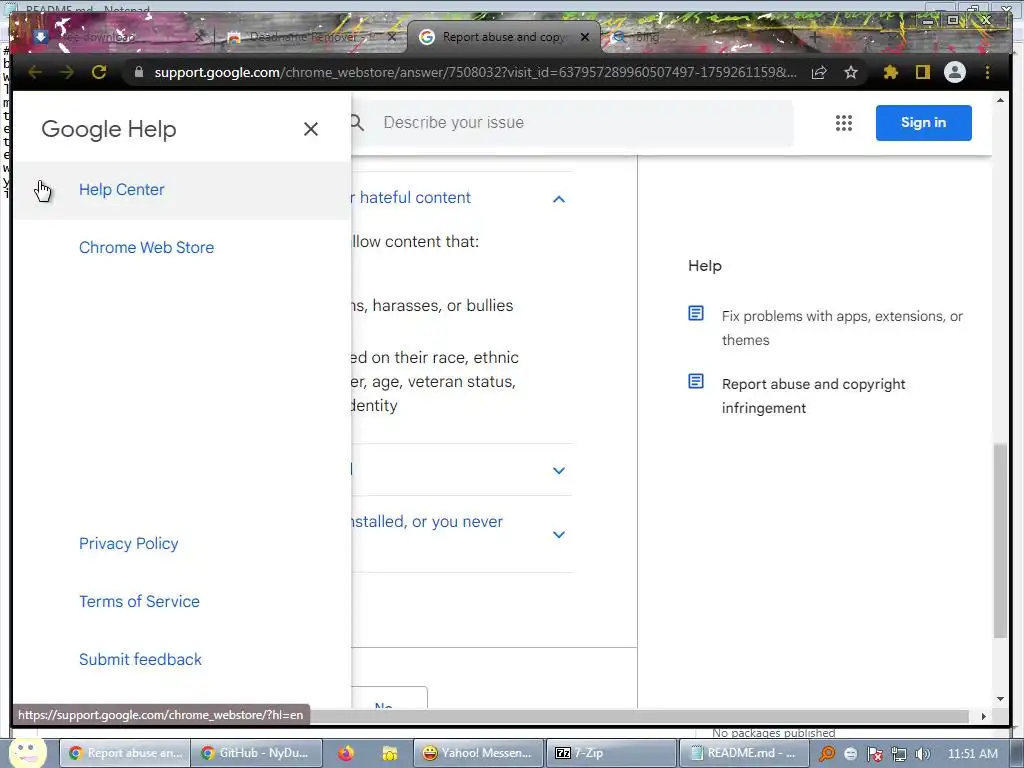Click the gray round tray icon

tap(850, 754)
